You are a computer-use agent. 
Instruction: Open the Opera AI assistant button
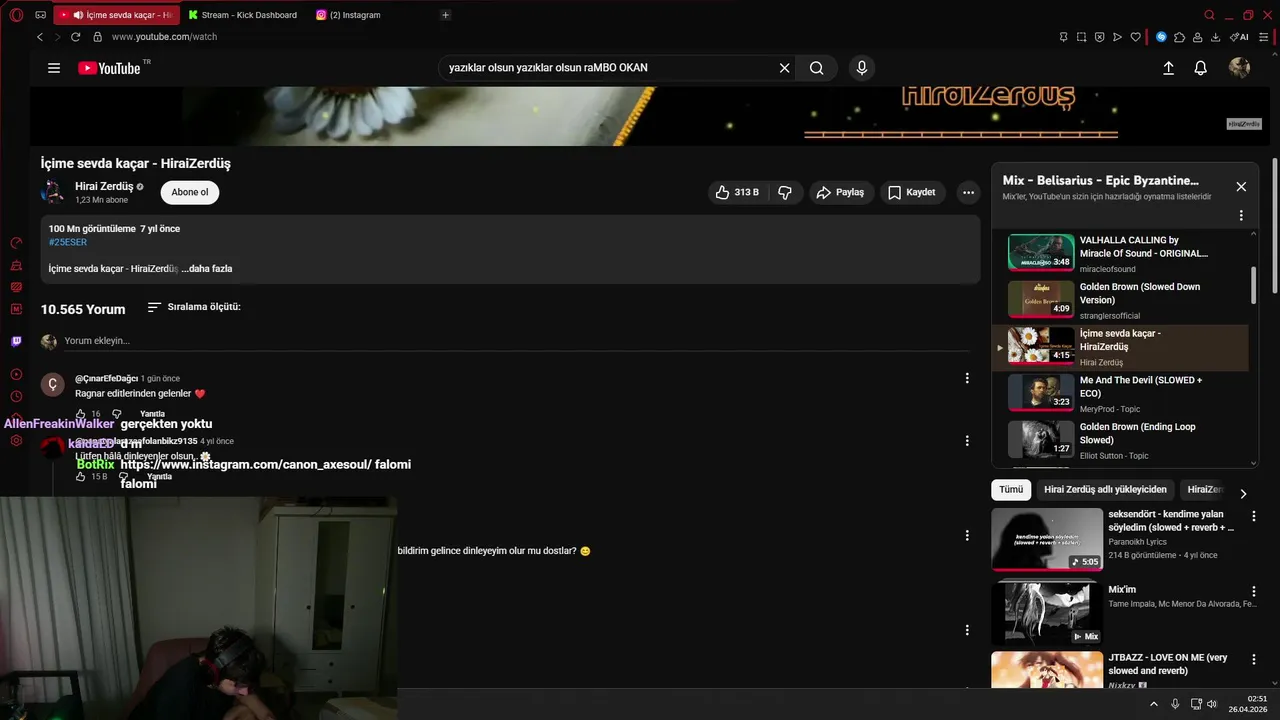pos(1239,37)
